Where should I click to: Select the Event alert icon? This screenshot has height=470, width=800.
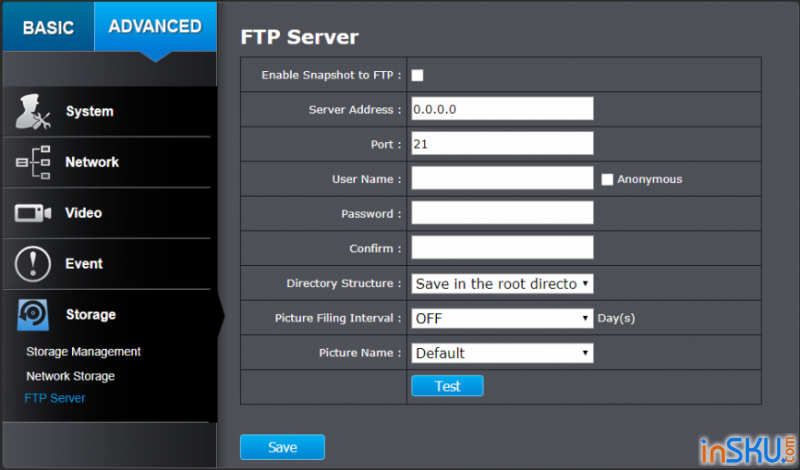click(33, 264)
